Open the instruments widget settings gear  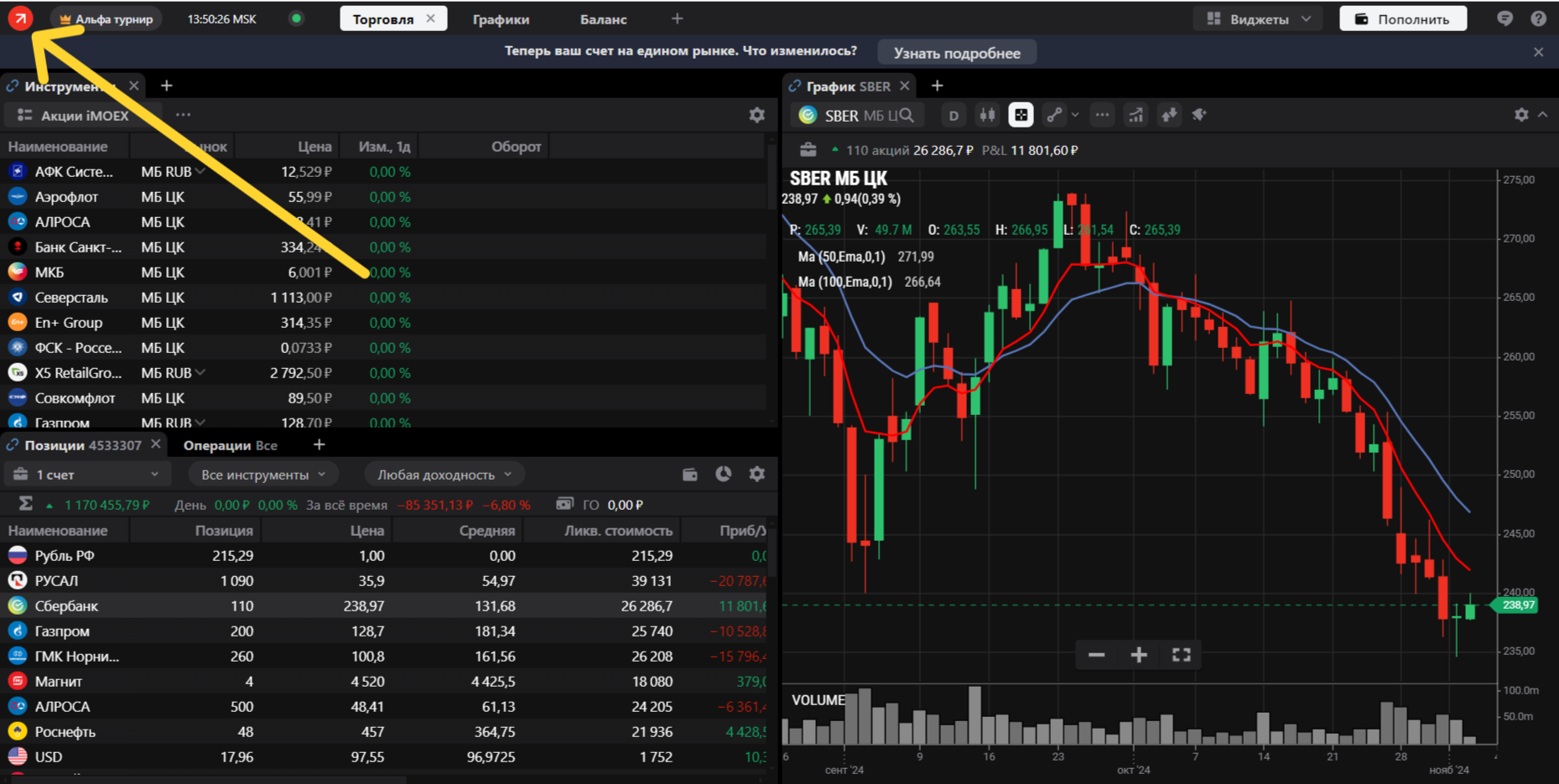point(756,115)
